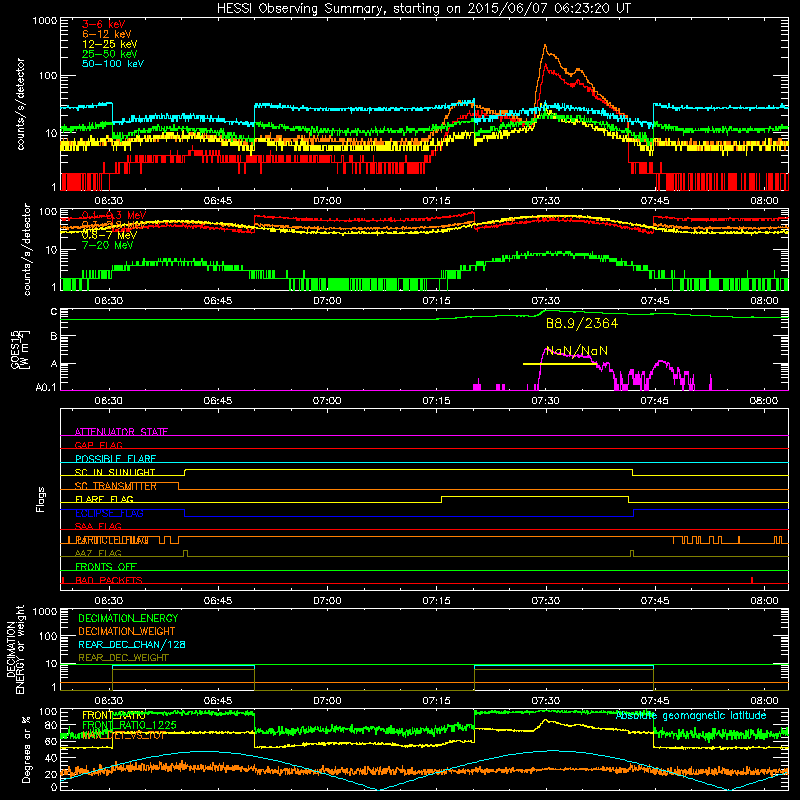Click 07:00 tick label under the top X-ray panel
800x800 pixels.
click(x=327, y=201)
